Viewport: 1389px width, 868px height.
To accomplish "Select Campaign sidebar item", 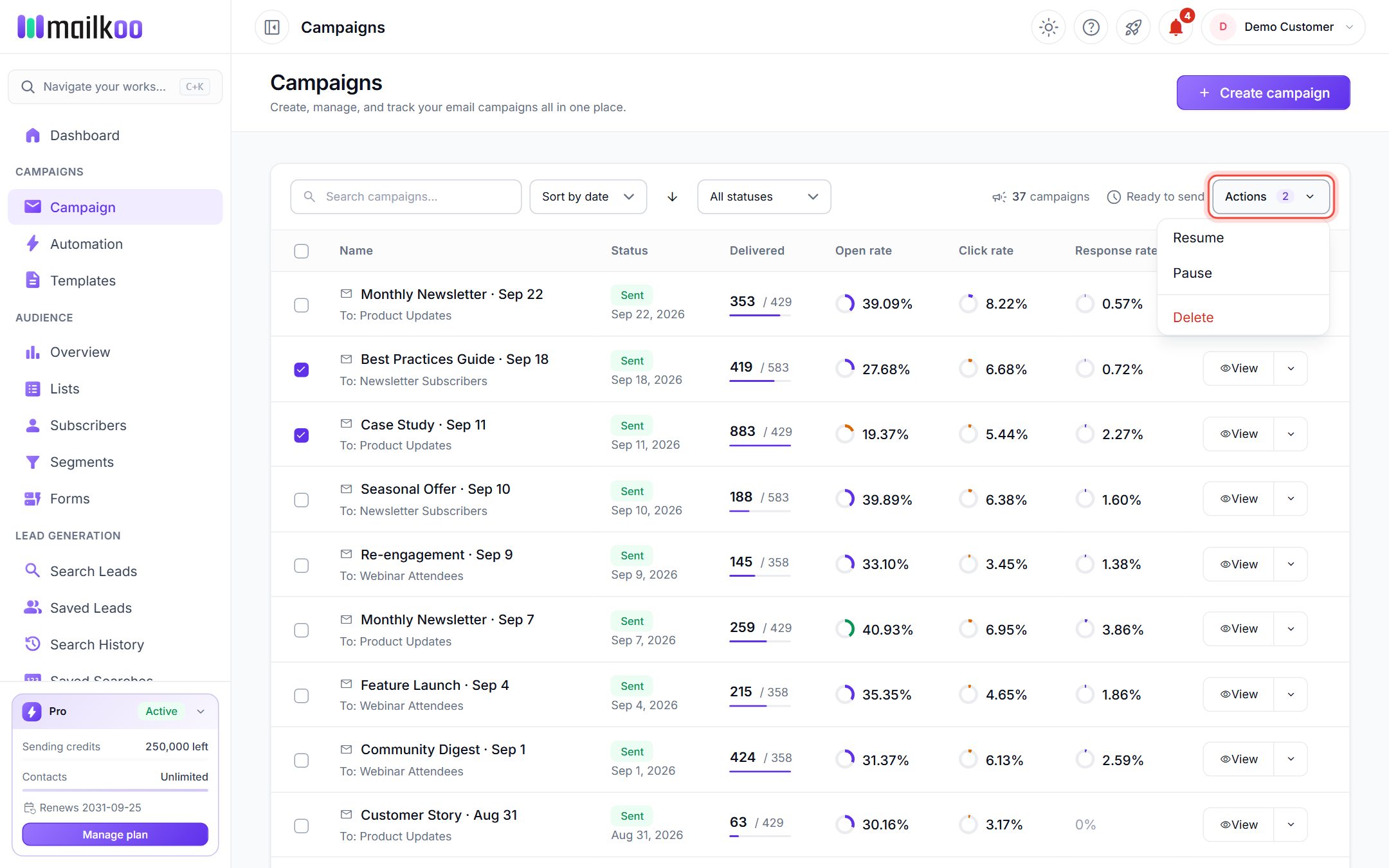I will pos(115,207).
